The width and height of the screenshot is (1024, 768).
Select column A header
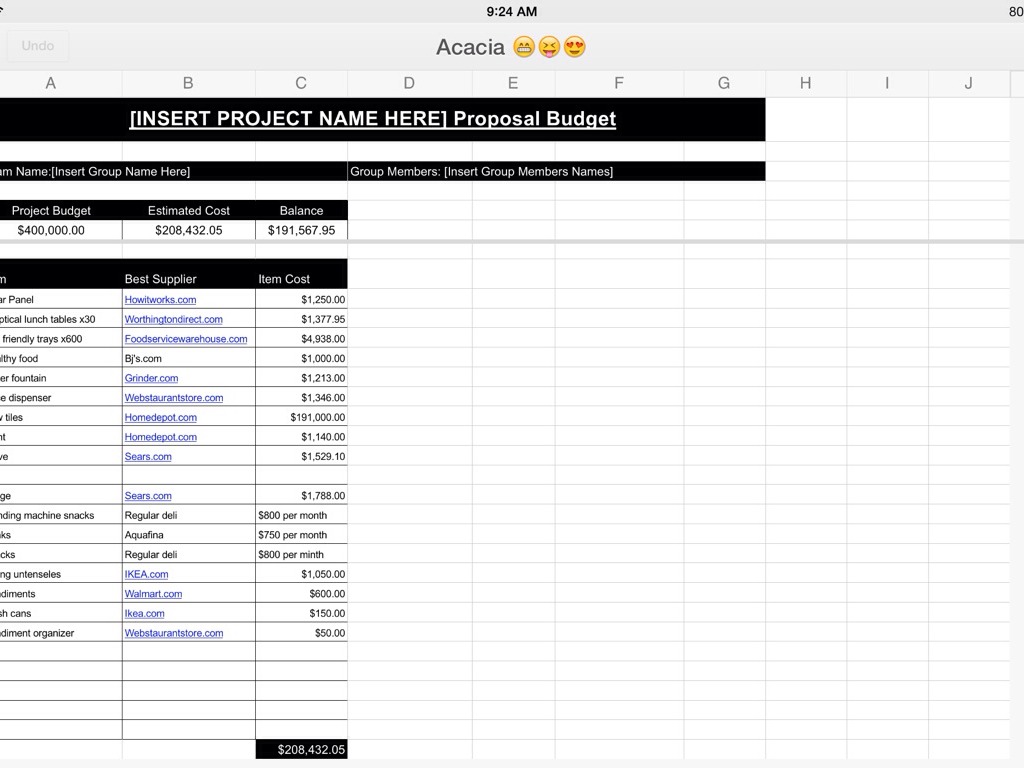click(x=50, y=84)
